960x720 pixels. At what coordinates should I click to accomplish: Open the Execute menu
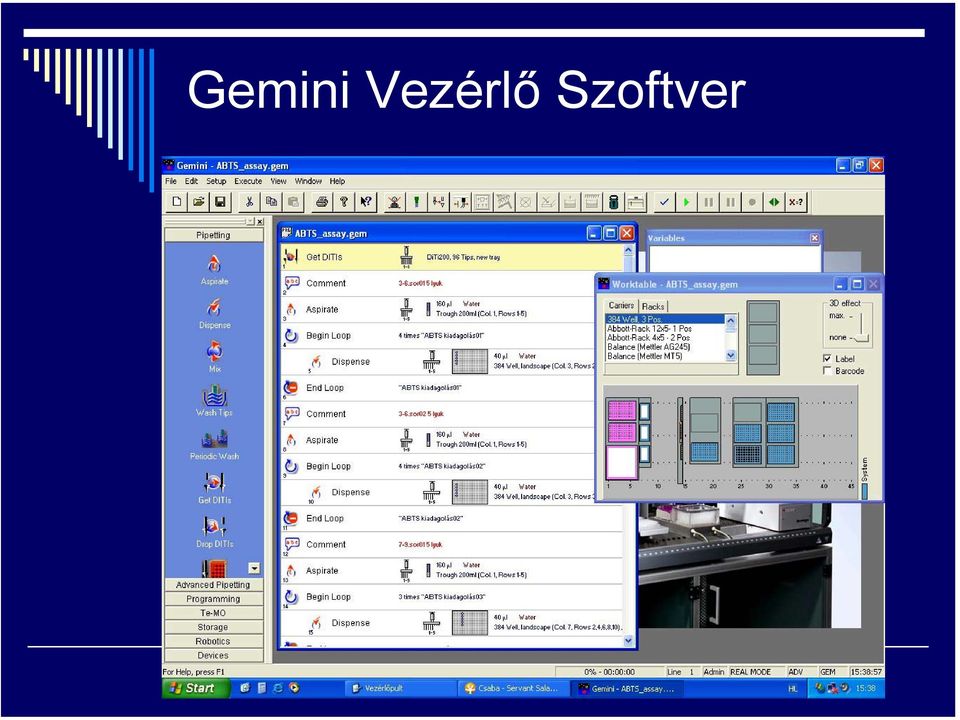[248, 181]
